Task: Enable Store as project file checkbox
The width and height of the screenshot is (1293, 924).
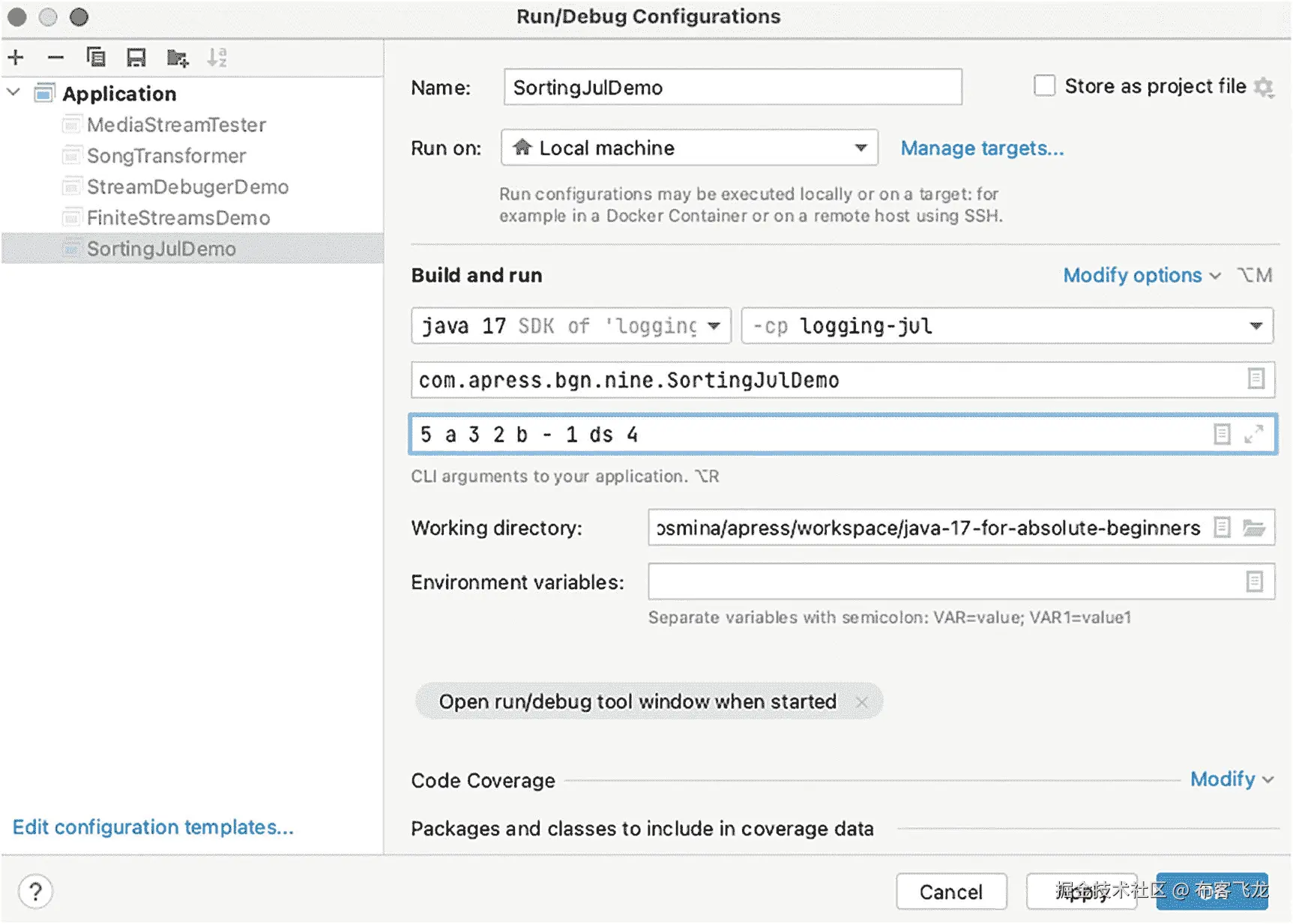Action: pyautogui.click(x=1044, y=86)
